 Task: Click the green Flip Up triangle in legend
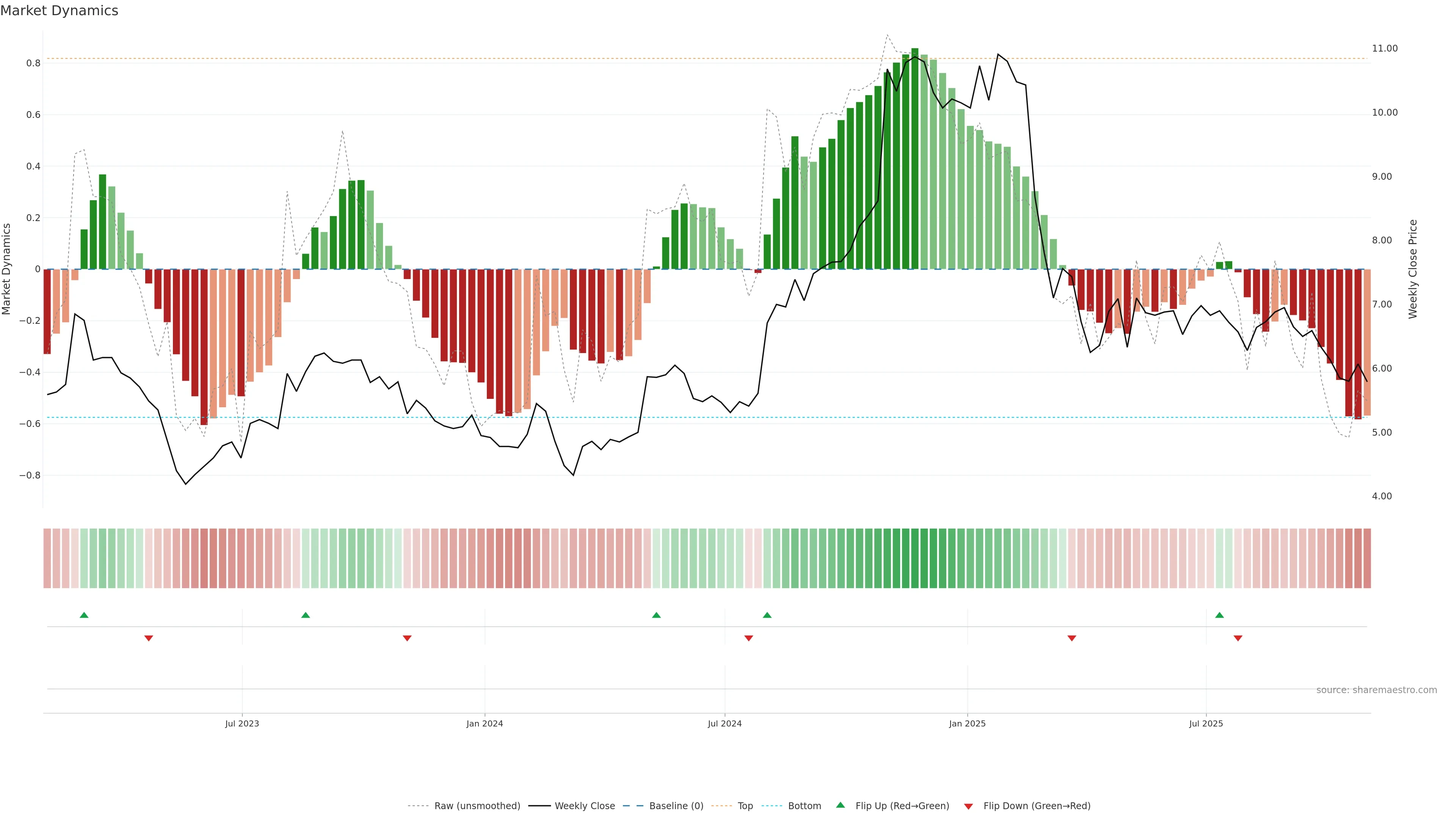click(x=841, y=805)
